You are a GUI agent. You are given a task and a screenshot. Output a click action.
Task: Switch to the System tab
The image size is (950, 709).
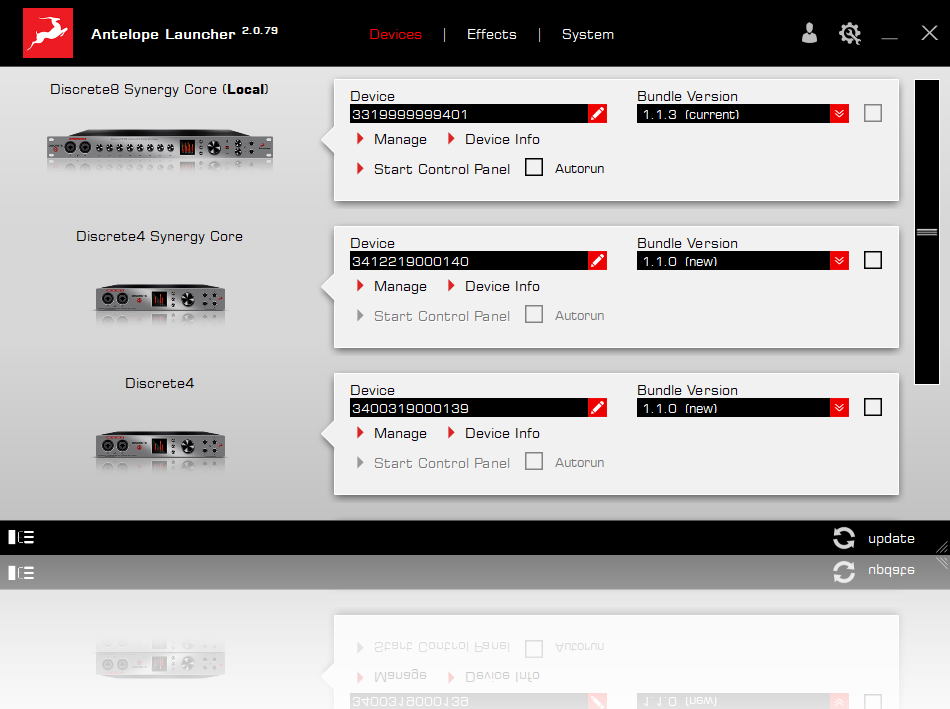pyautogui.click(x=588, y=35)
